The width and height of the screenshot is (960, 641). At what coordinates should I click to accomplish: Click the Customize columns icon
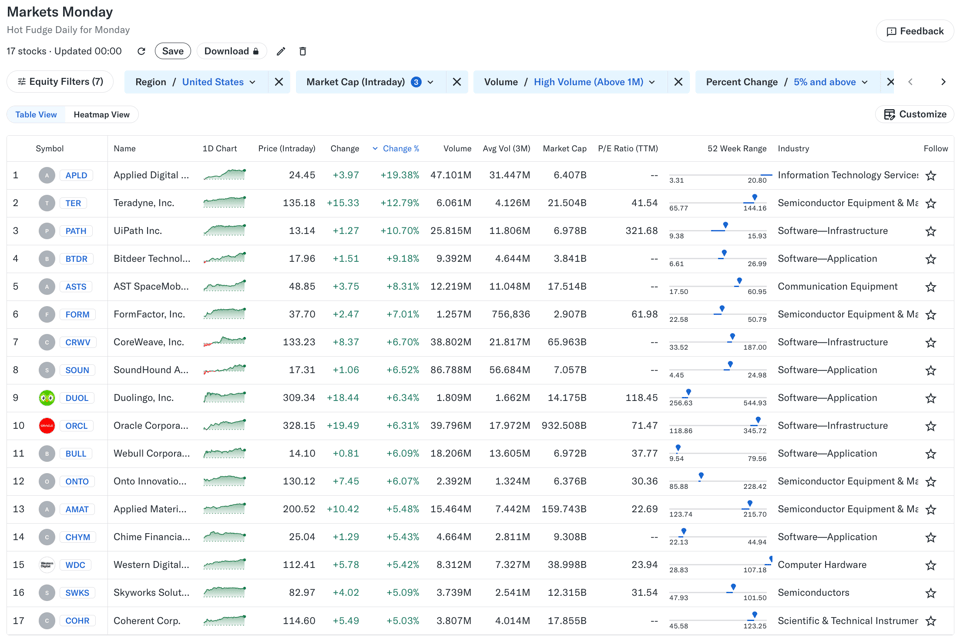[887, 115]
